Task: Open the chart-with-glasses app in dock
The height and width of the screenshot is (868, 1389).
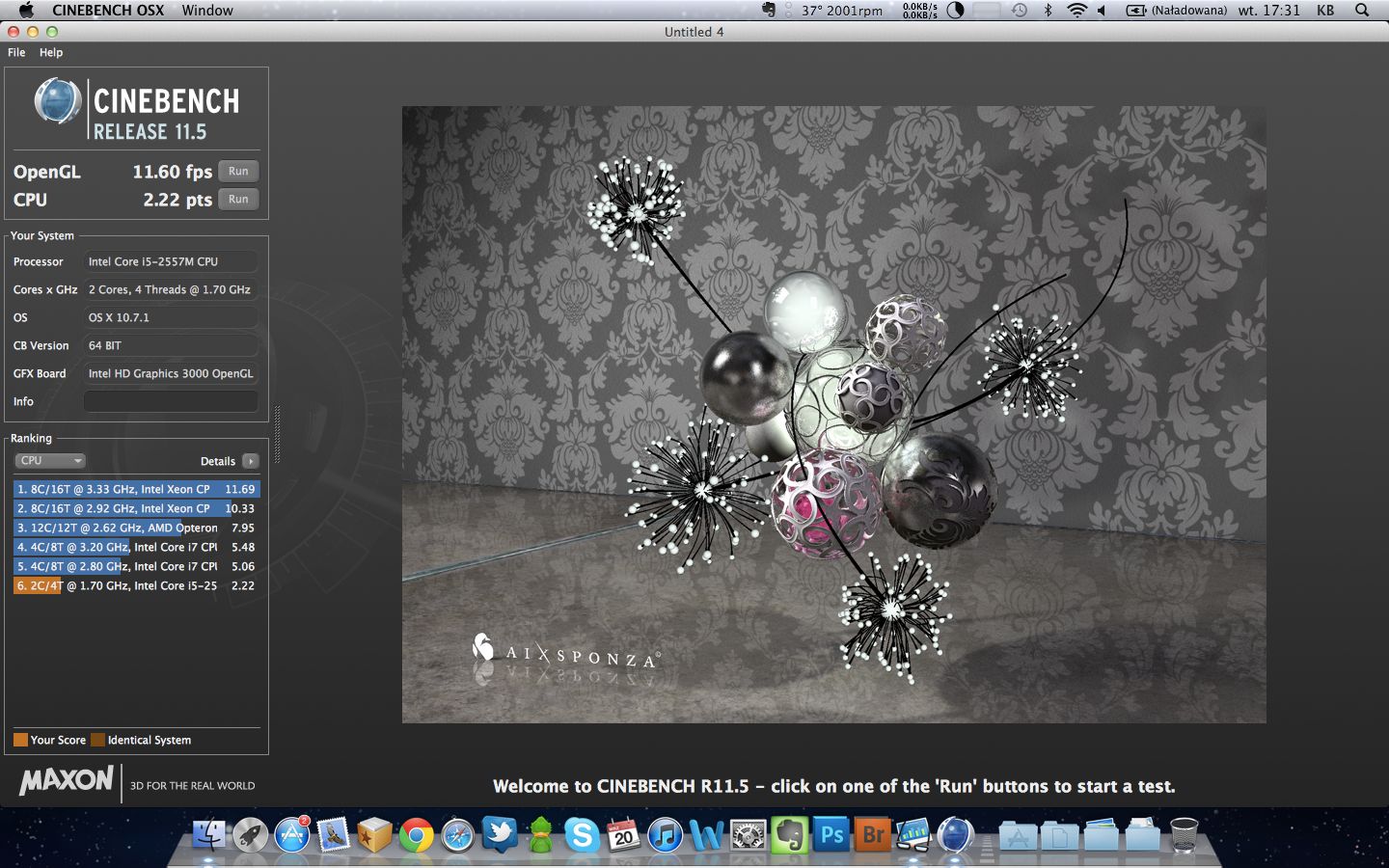Action: pos(913,834)
